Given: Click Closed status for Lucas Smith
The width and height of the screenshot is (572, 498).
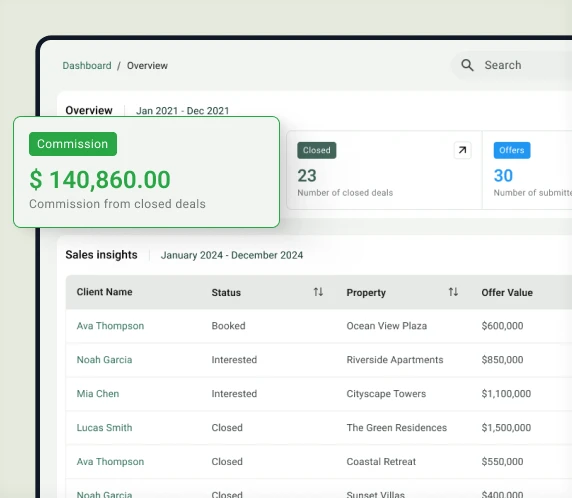Looking at the screenshot, I should click(227, 428).
